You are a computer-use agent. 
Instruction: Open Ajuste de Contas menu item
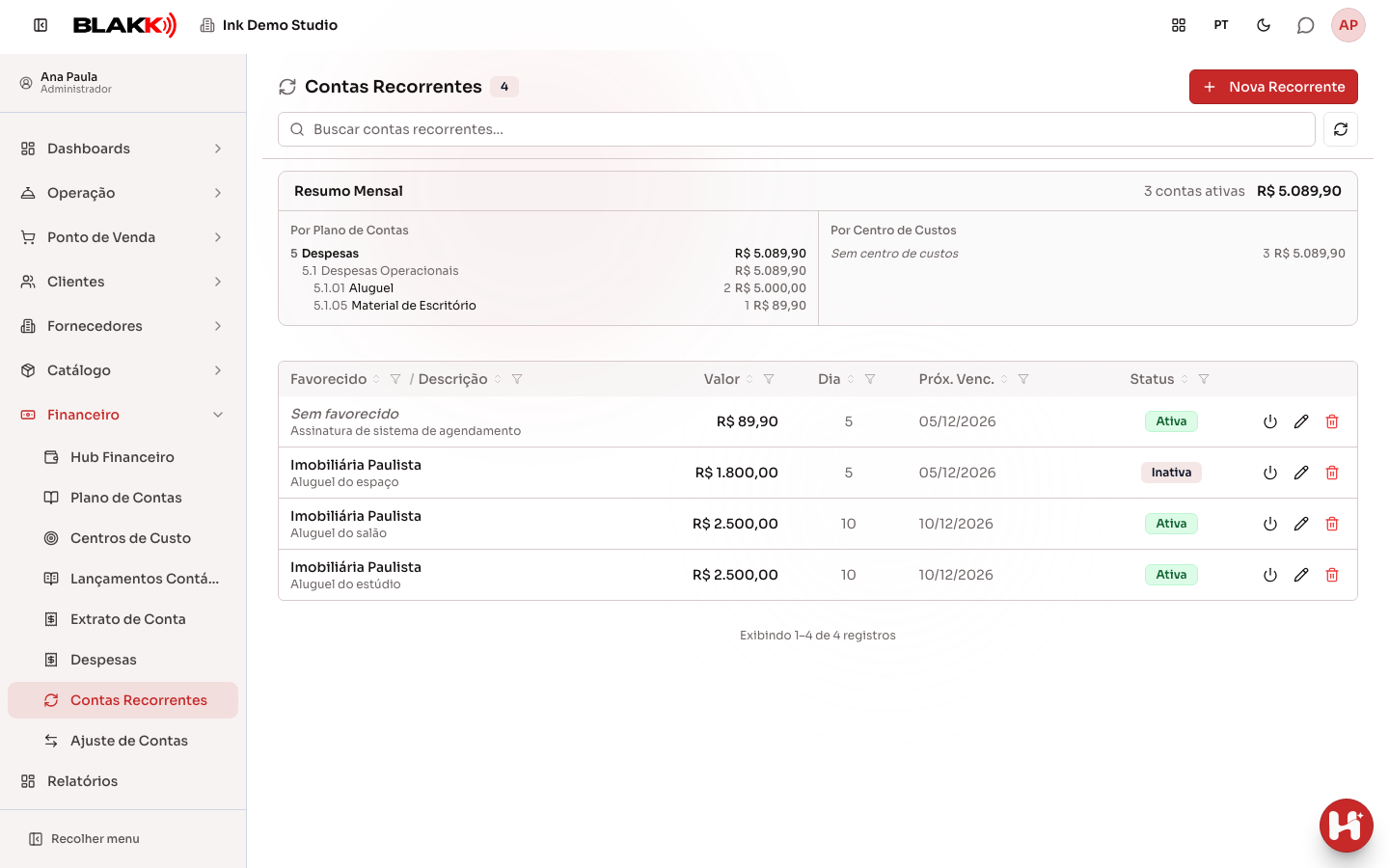123,741
